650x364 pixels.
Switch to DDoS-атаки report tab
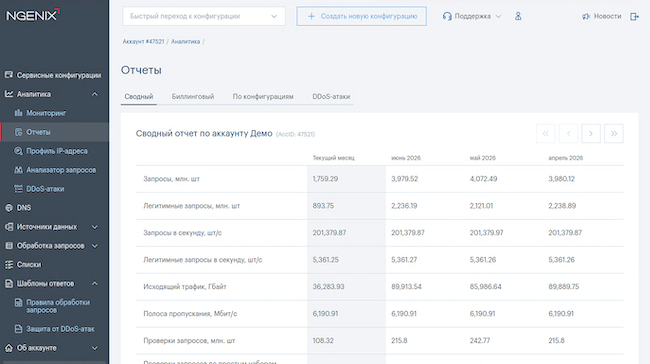click(331, 97)
